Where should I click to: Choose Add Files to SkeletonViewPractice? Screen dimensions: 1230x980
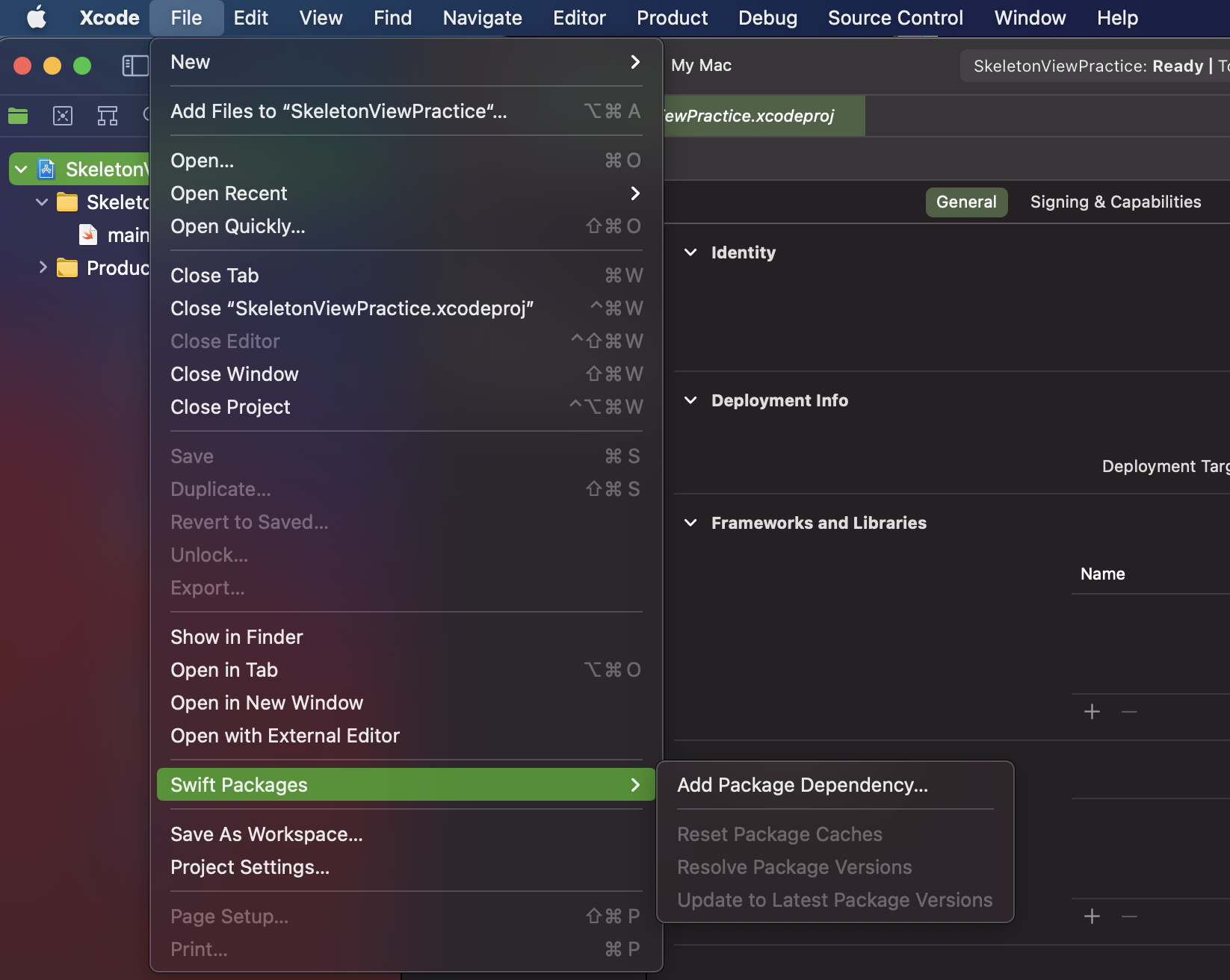(x=406, y=111)
